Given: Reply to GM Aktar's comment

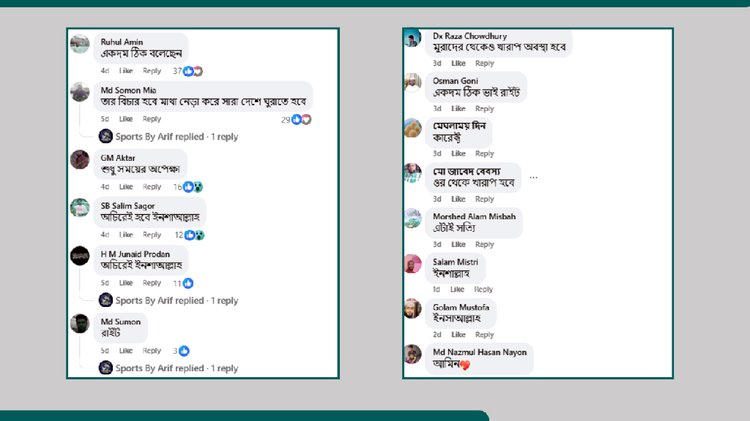Looking at the screenshot, I should coord(152,187).
